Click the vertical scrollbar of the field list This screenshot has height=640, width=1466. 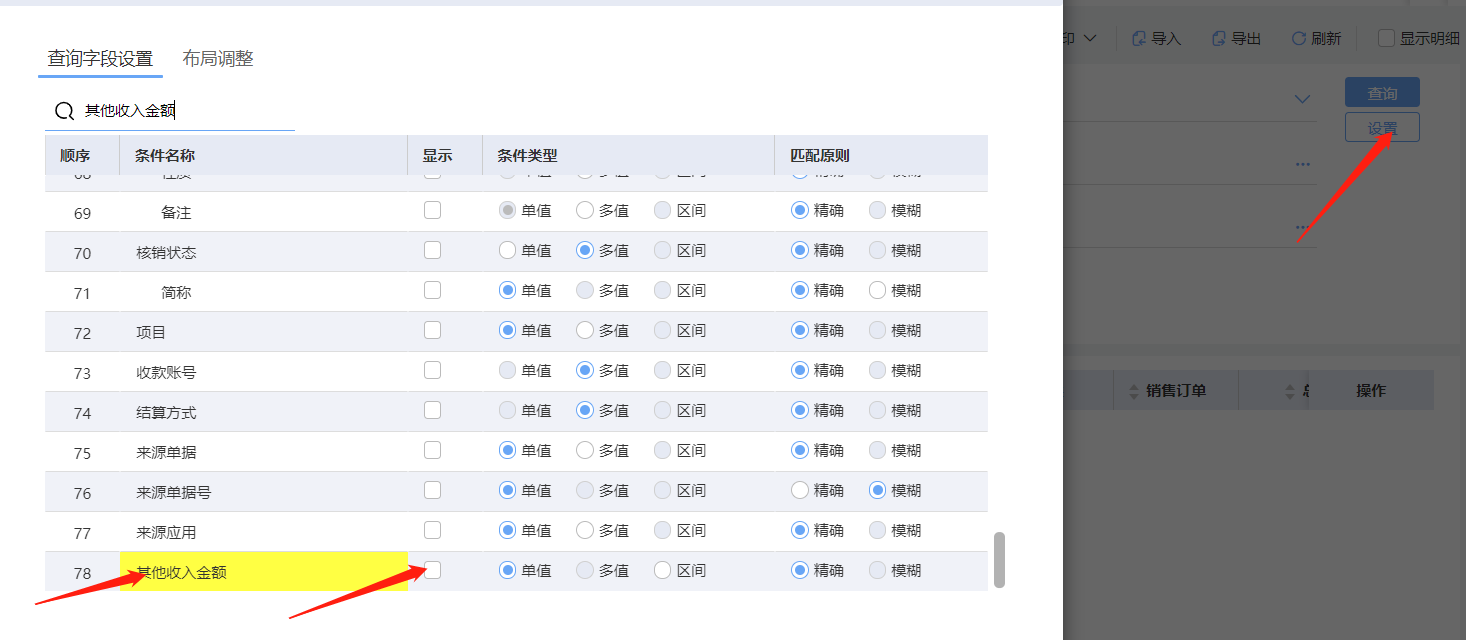(999, 560)
